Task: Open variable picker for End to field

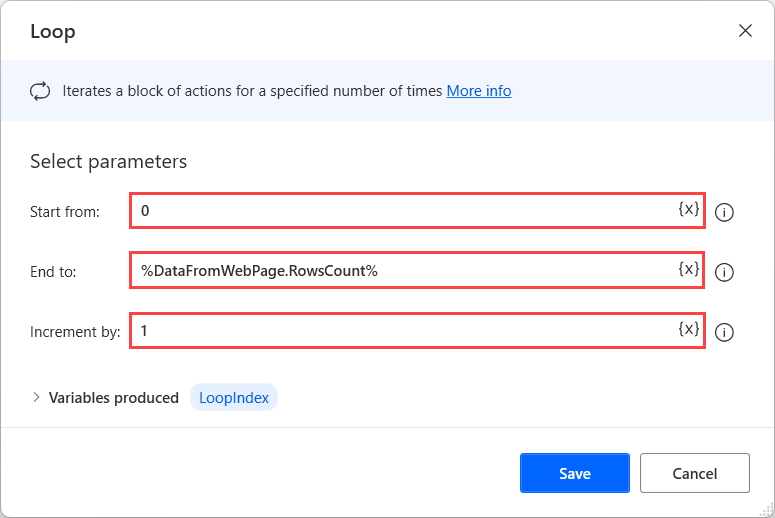Action: [x=688, y=270]
